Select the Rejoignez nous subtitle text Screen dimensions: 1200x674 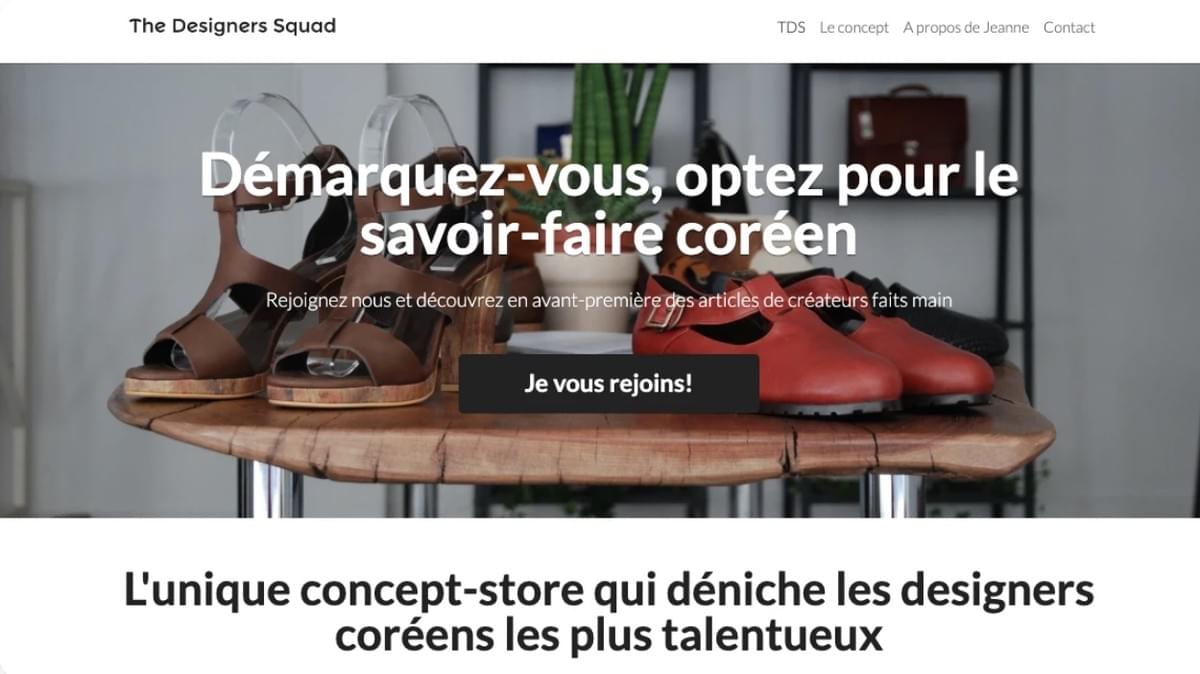[609, 299]
